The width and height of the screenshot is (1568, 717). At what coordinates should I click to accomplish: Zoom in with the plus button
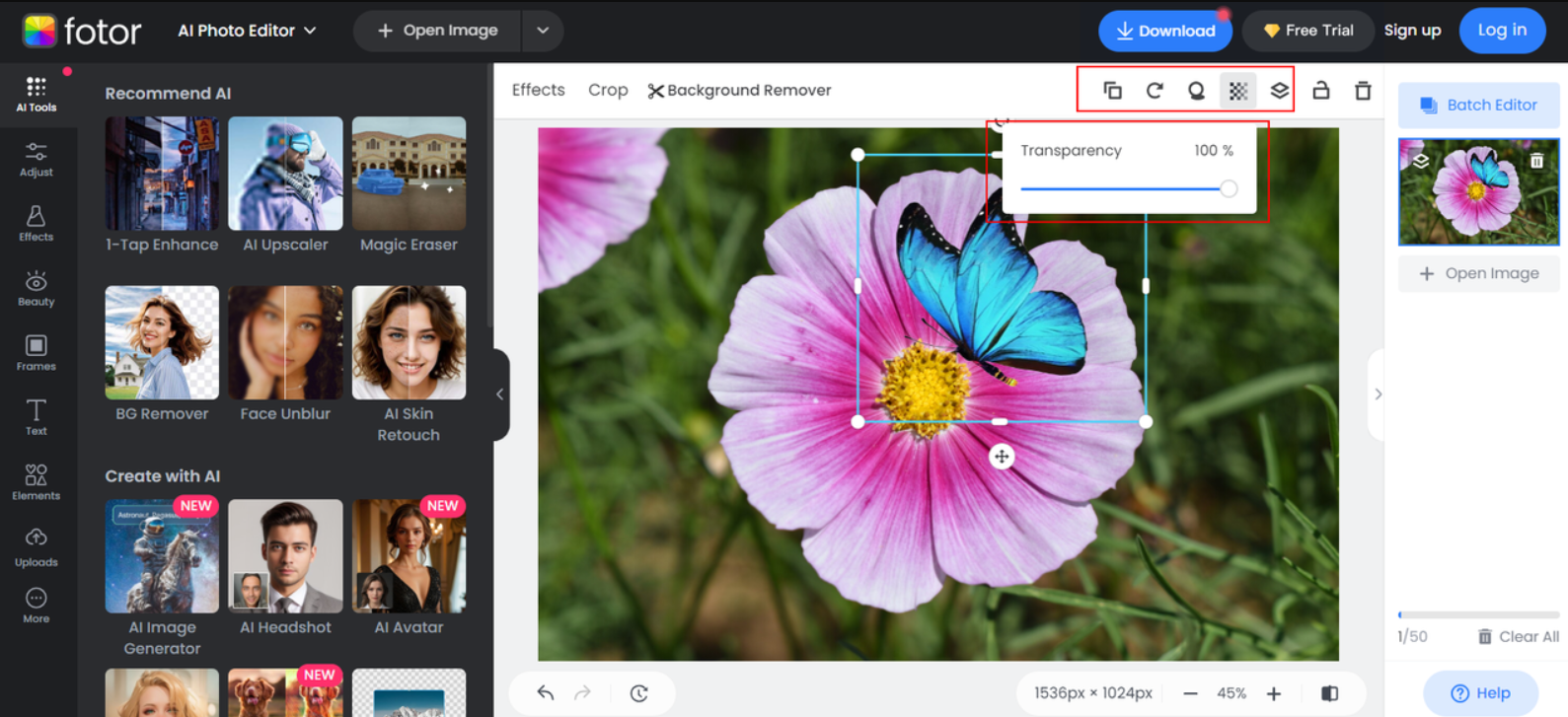[1274, 693]
